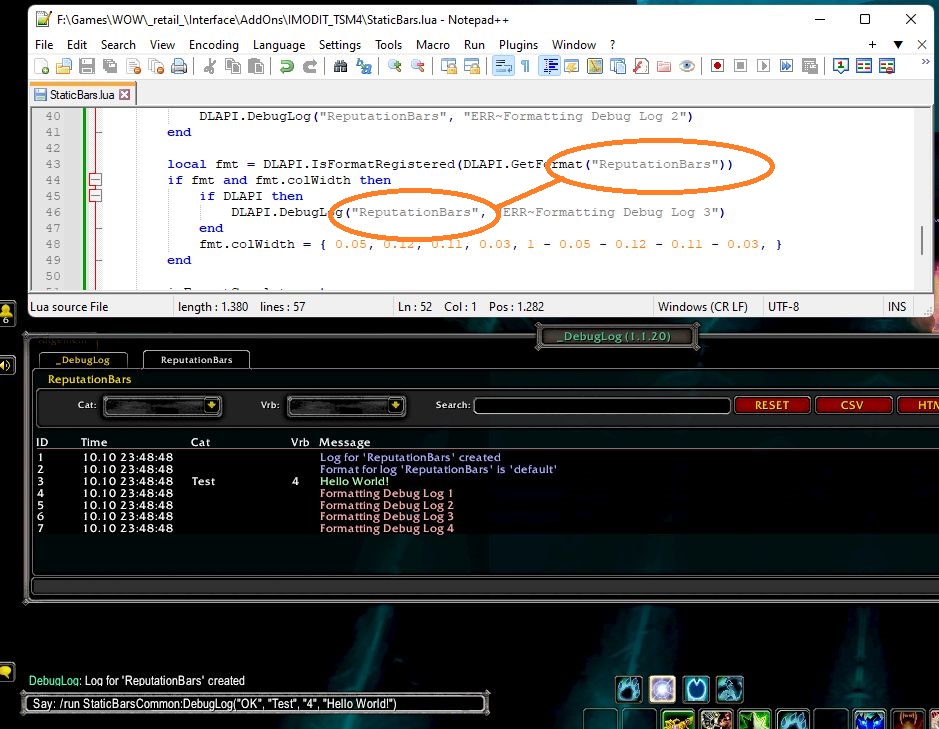
Task: Collapse the fold marker on line 45
Action: click(x=95, y=196)
